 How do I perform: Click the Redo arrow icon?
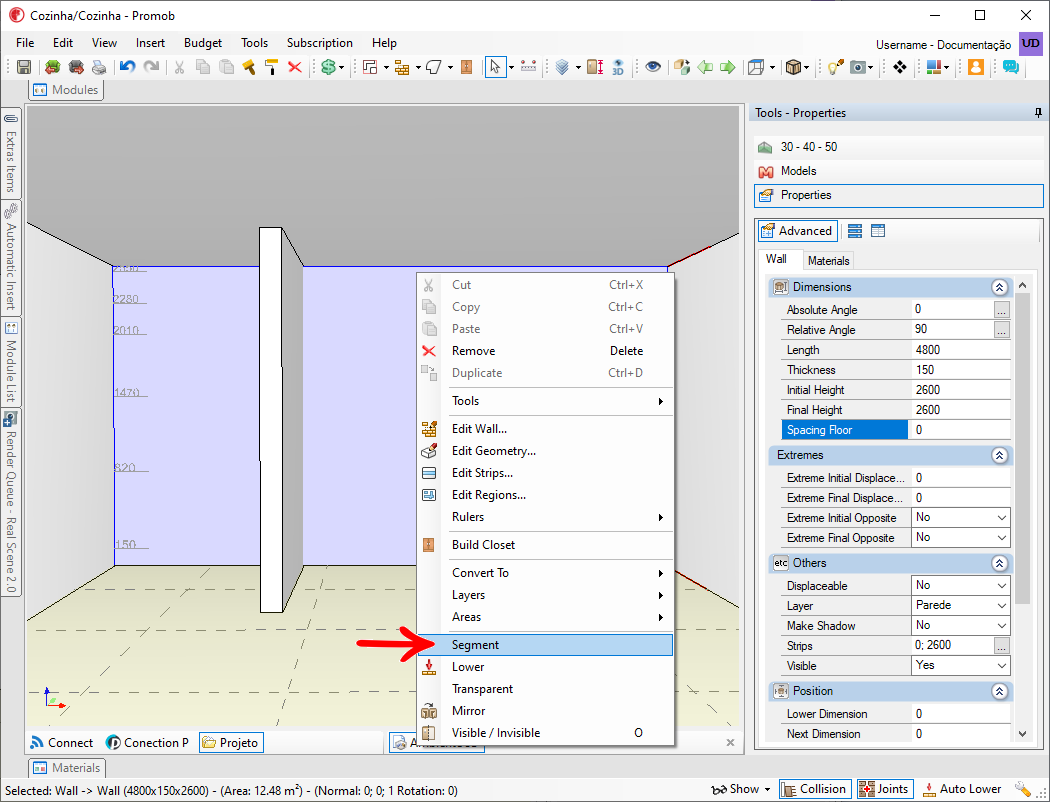pos(152,66)
